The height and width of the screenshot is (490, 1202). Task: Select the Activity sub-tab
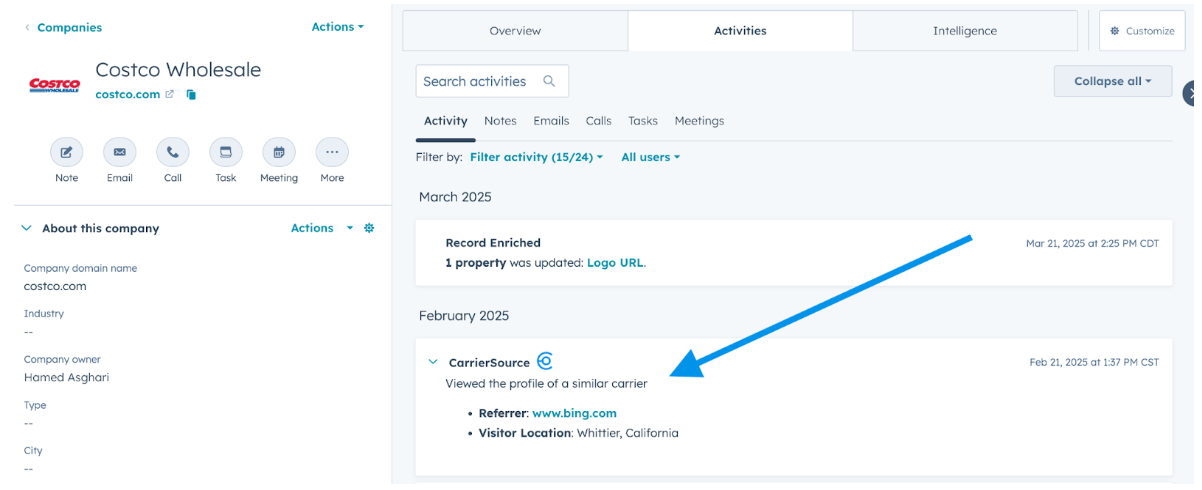pos(446,121)
